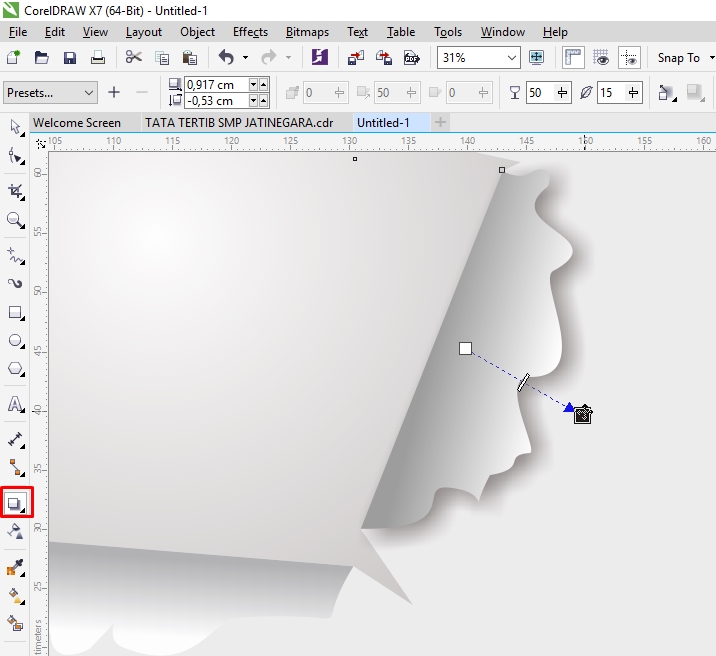The image size is (716, 656).
Task: Click the drop shadow opacity field
Action: [x=539, y=93]
